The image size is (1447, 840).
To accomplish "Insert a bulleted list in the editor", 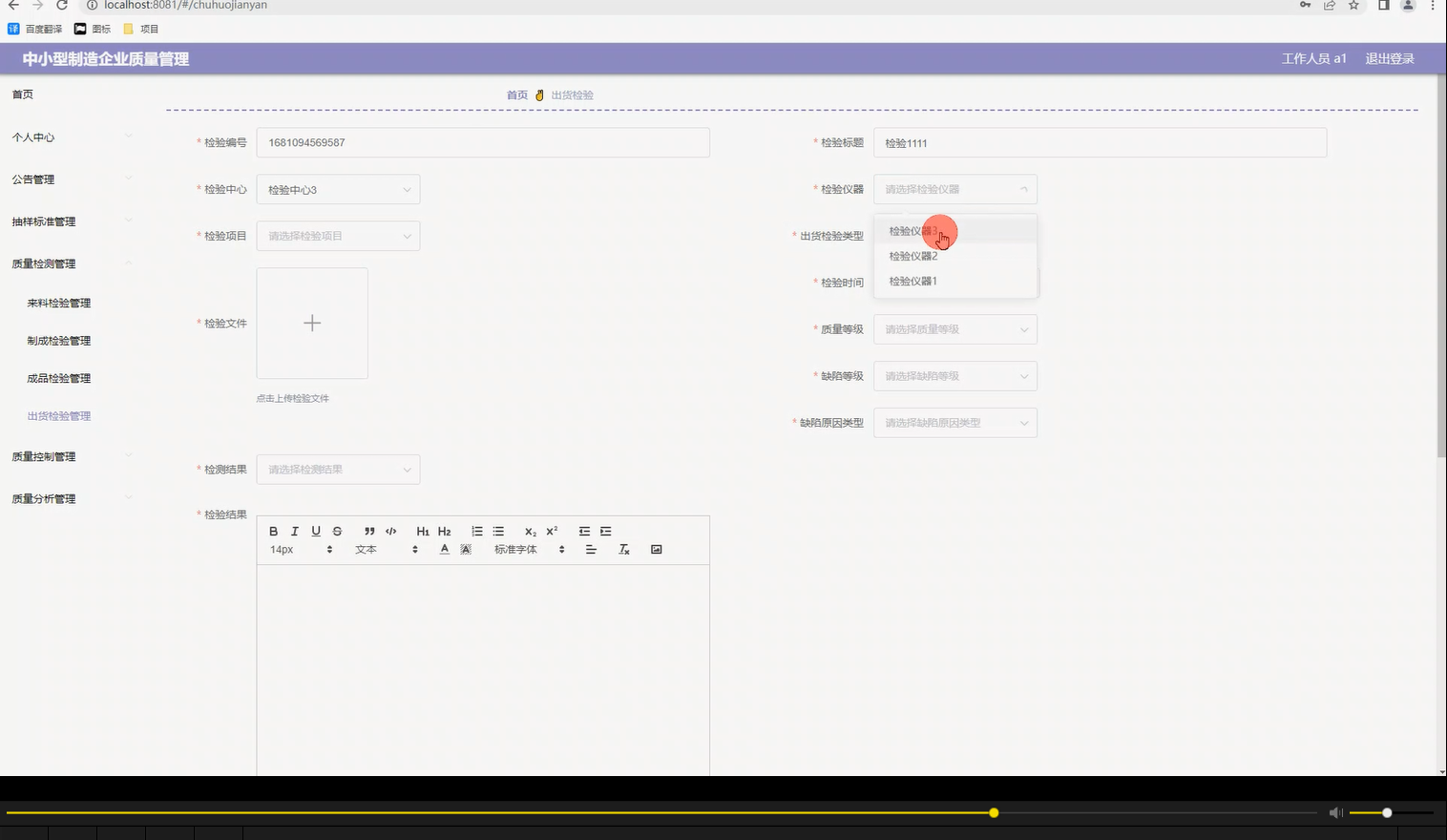I will [x=498, y=531].
